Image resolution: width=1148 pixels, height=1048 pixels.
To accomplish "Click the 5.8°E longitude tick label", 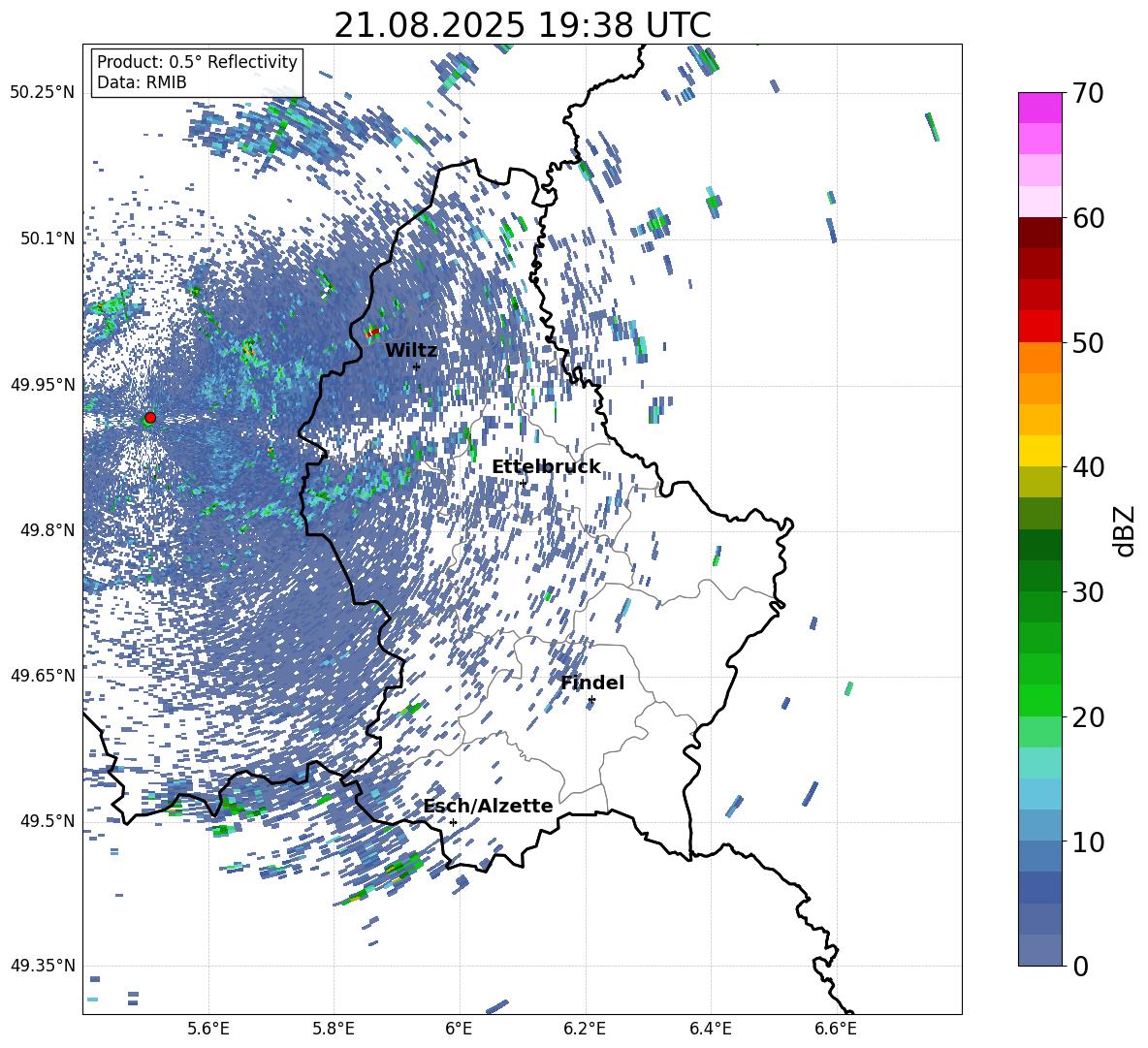I will point(334,1029).
